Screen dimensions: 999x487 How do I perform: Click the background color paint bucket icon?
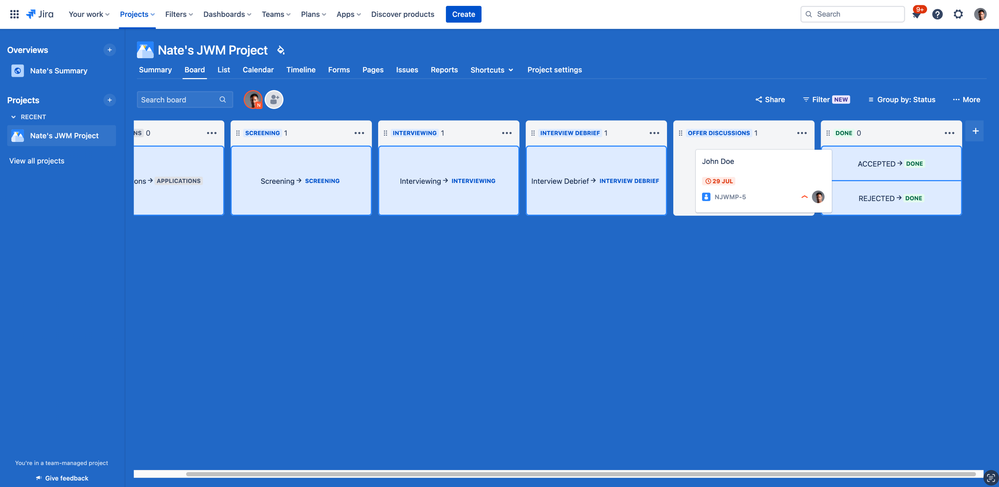(x=281, y=50)
